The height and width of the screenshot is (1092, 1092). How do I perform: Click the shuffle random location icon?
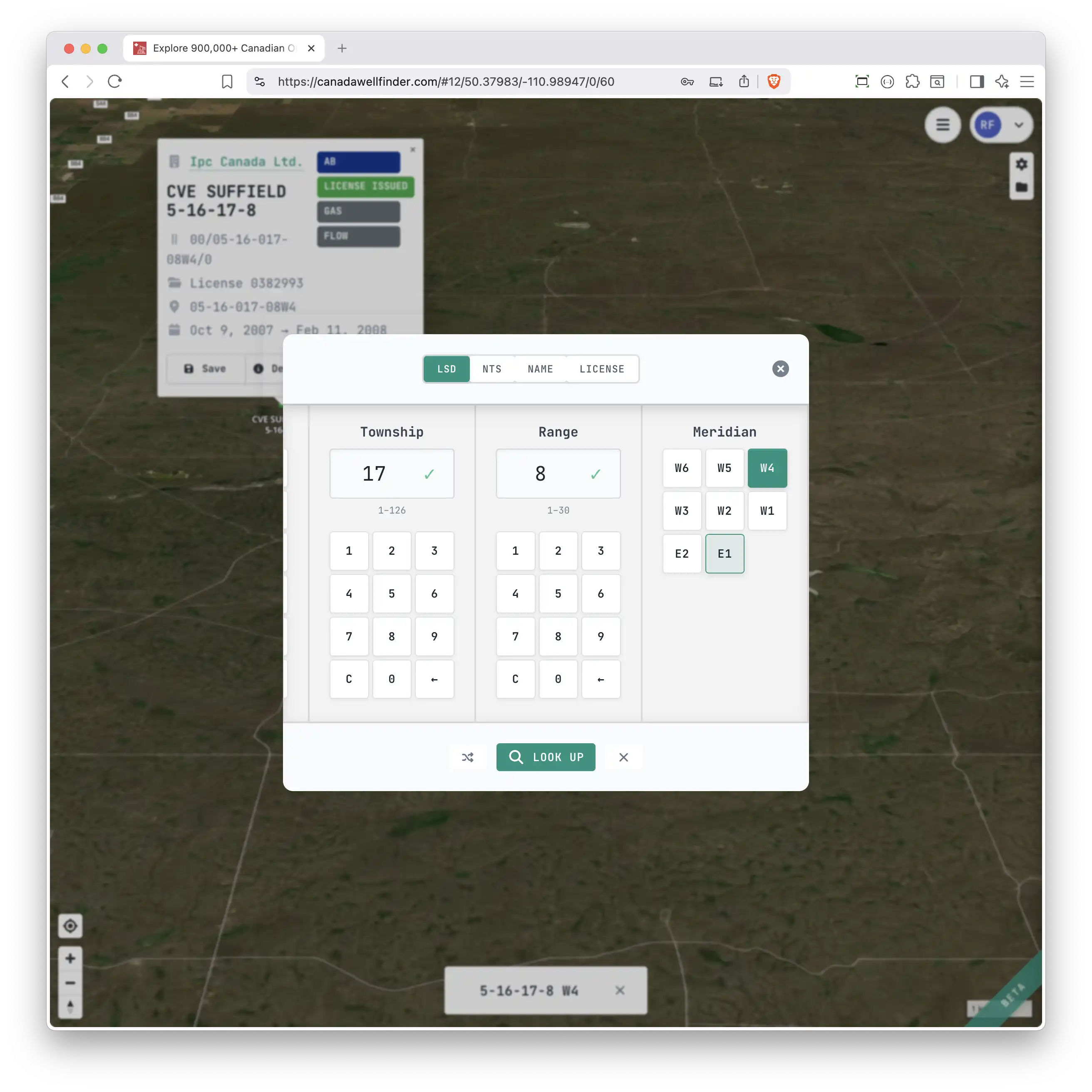[467, 757]
